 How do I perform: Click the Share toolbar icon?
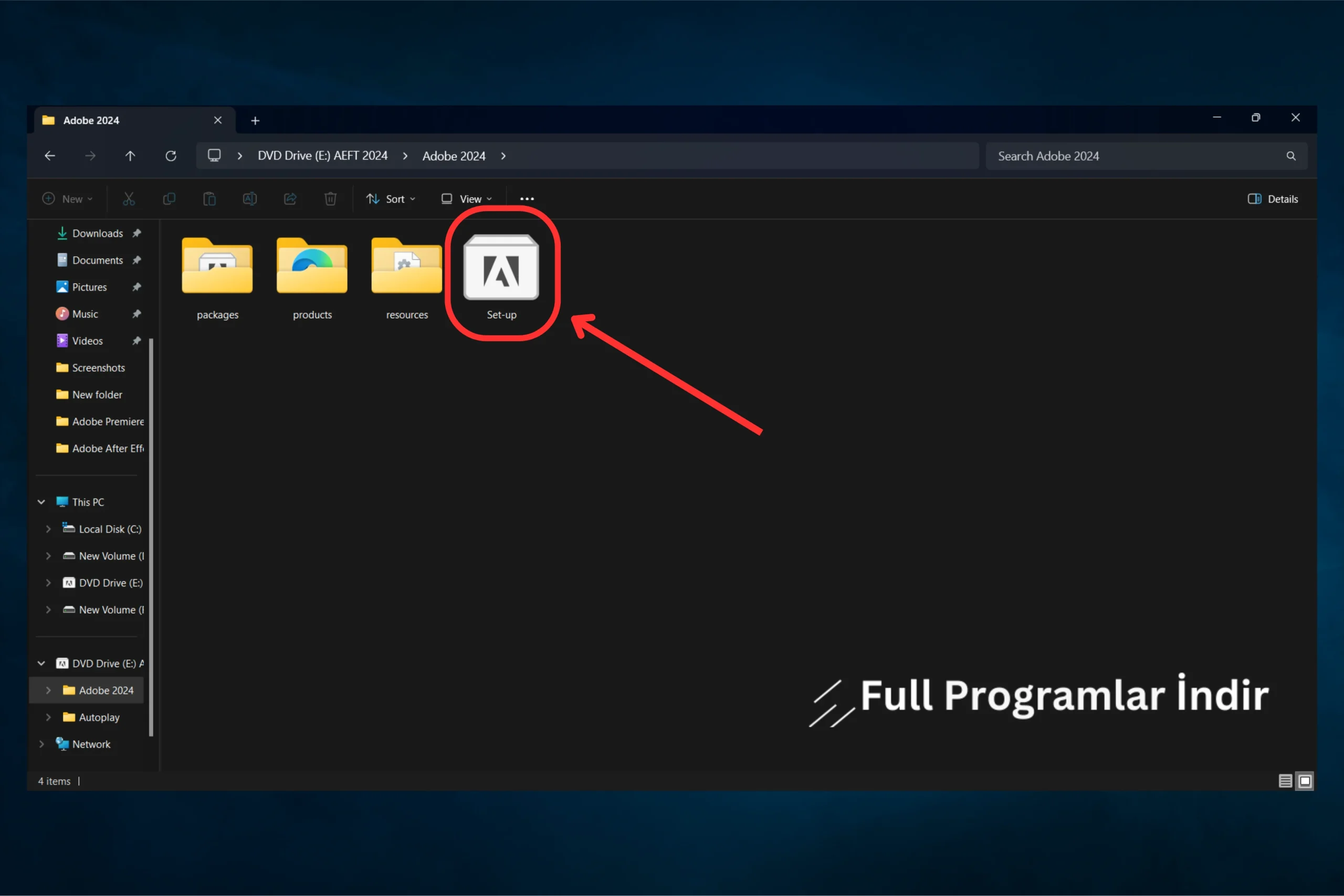click(290, 199)
